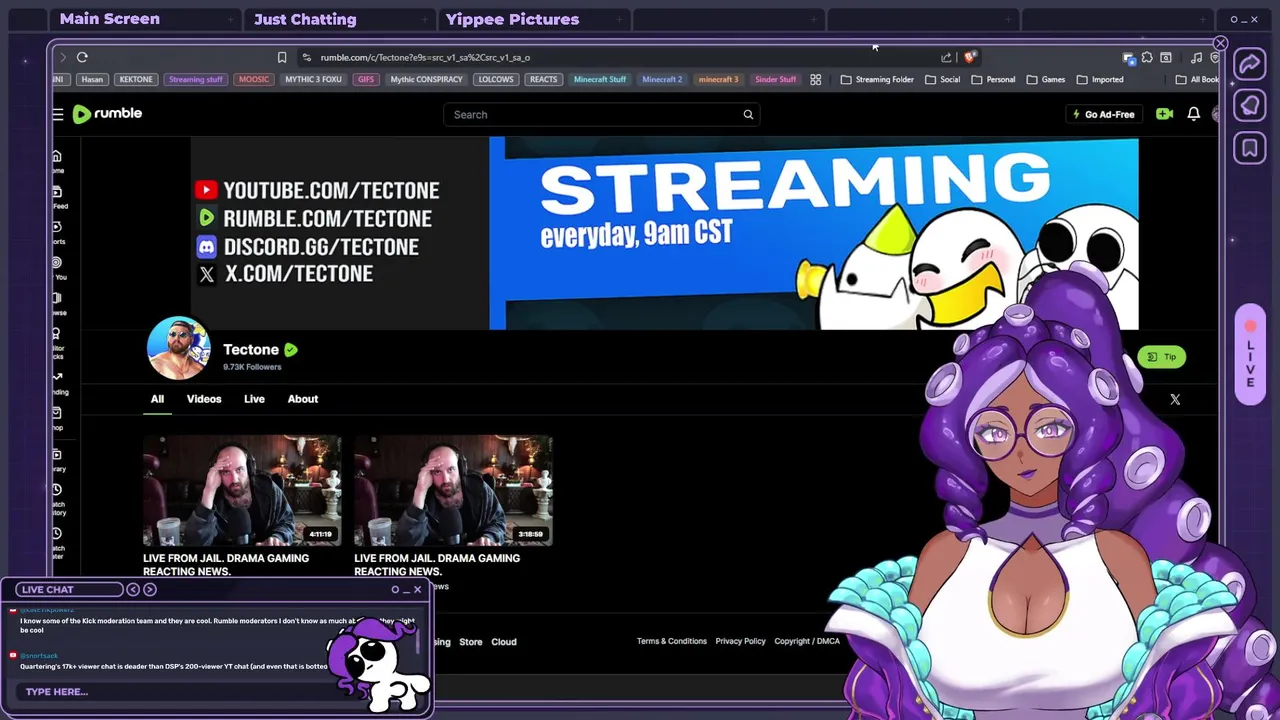Viewport: 1280px width, 720px height.
Task: Click the overlay bell icon on right panel
Action: coord(1250,106)
